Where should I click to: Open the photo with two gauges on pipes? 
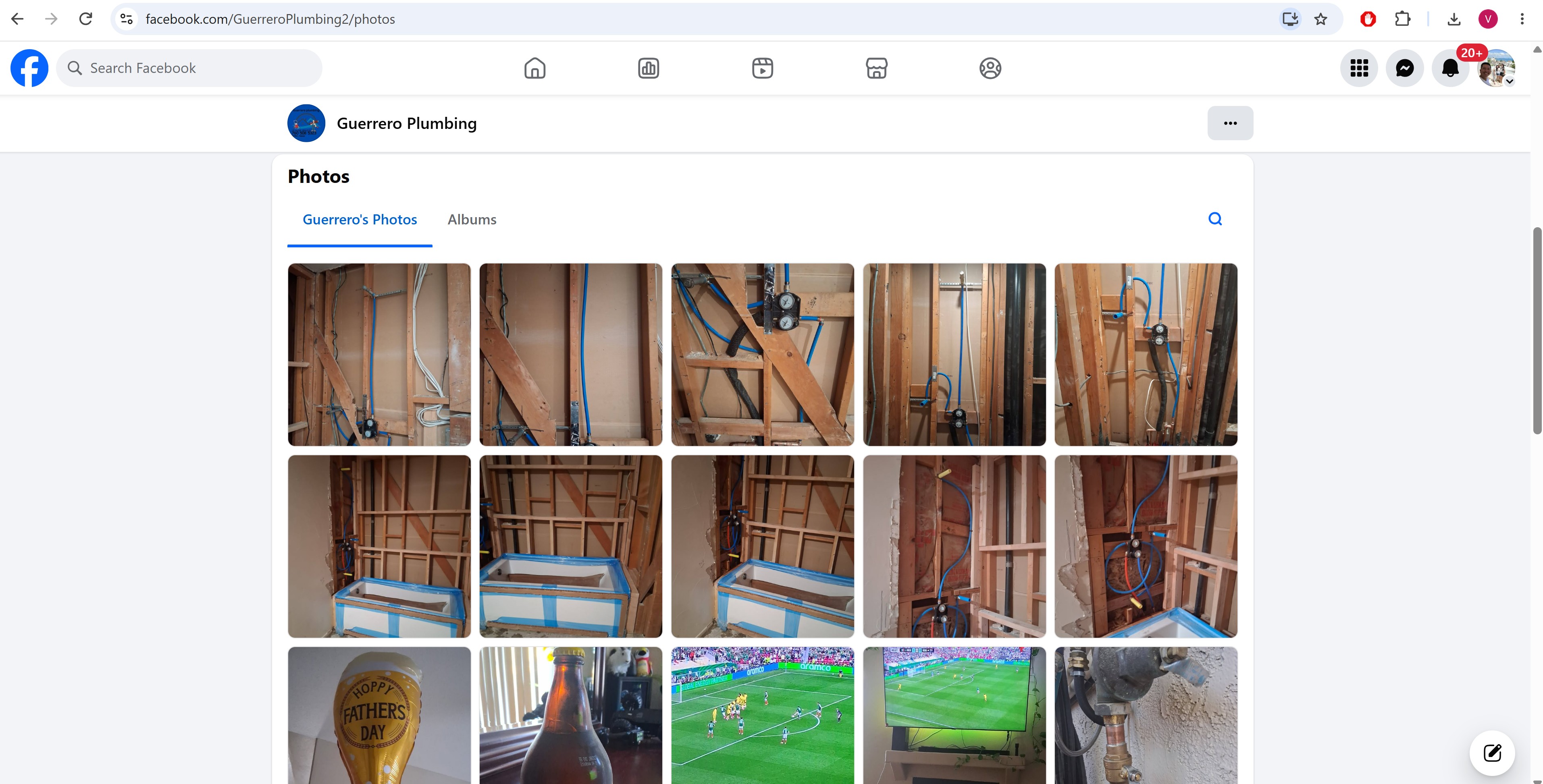pos(763,354)
